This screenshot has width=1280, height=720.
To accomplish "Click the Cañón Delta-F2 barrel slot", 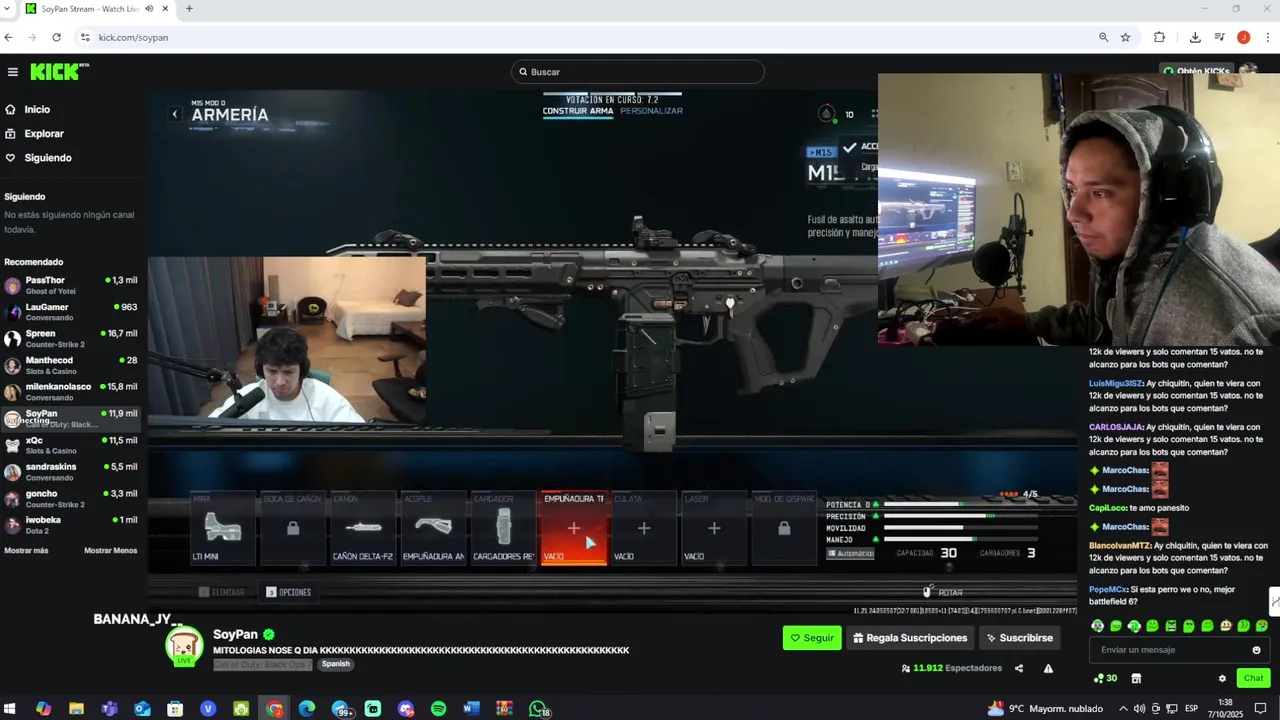I will tap(363, 528).
